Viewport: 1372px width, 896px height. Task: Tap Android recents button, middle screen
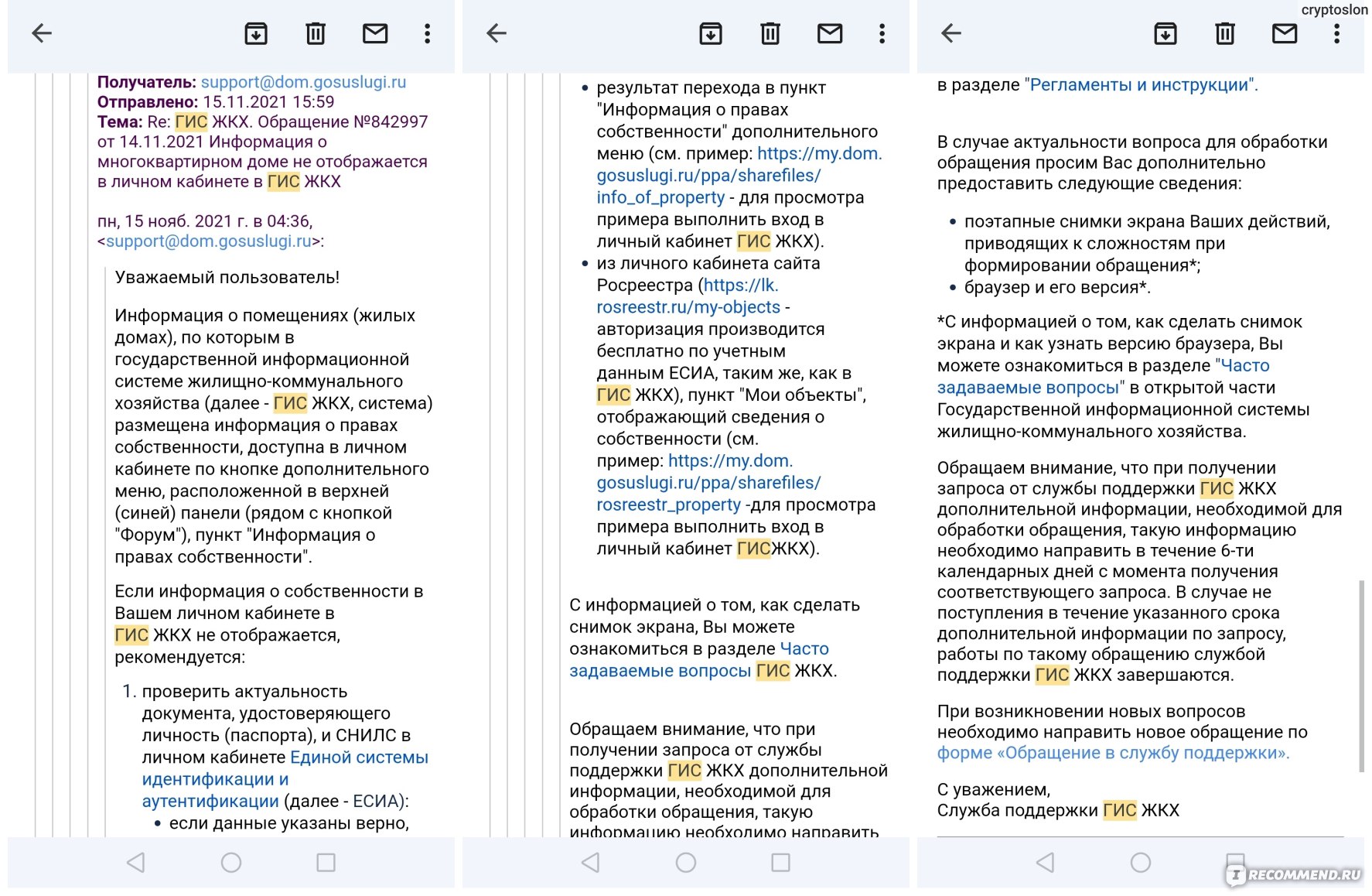[781, 862]
